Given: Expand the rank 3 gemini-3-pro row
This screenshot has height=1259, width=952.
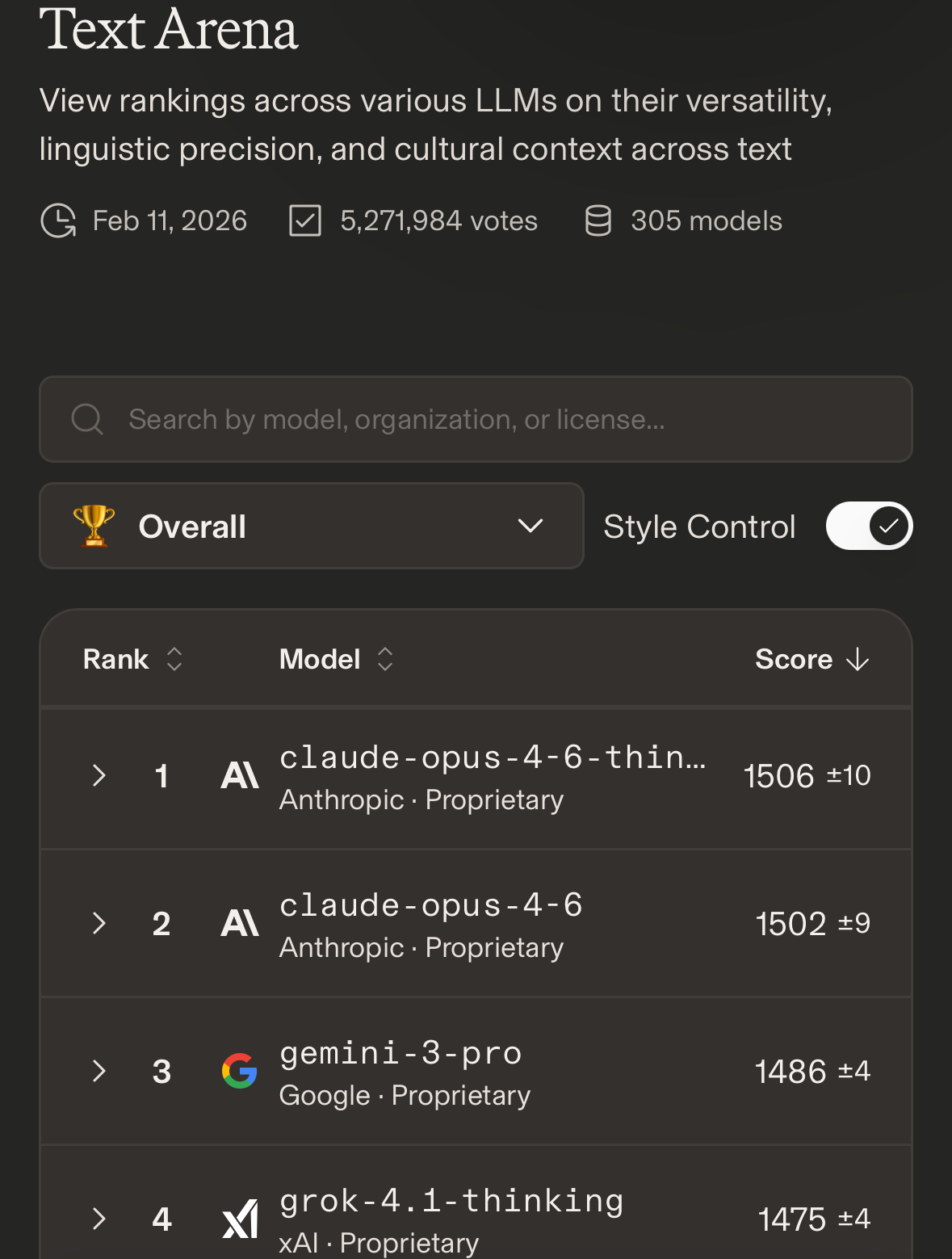Looking at the screenshot, I should pyautogui.click(x=99, y=1072).
